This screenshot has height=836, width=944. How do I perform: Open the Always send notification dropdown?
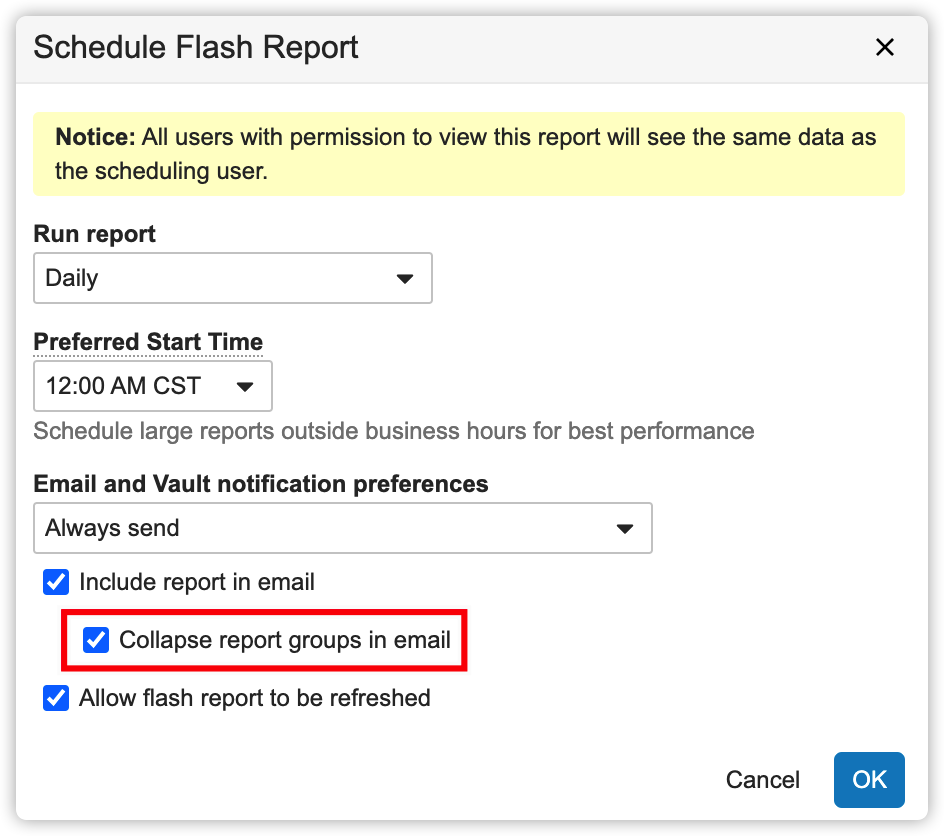[x=342, y=528]
